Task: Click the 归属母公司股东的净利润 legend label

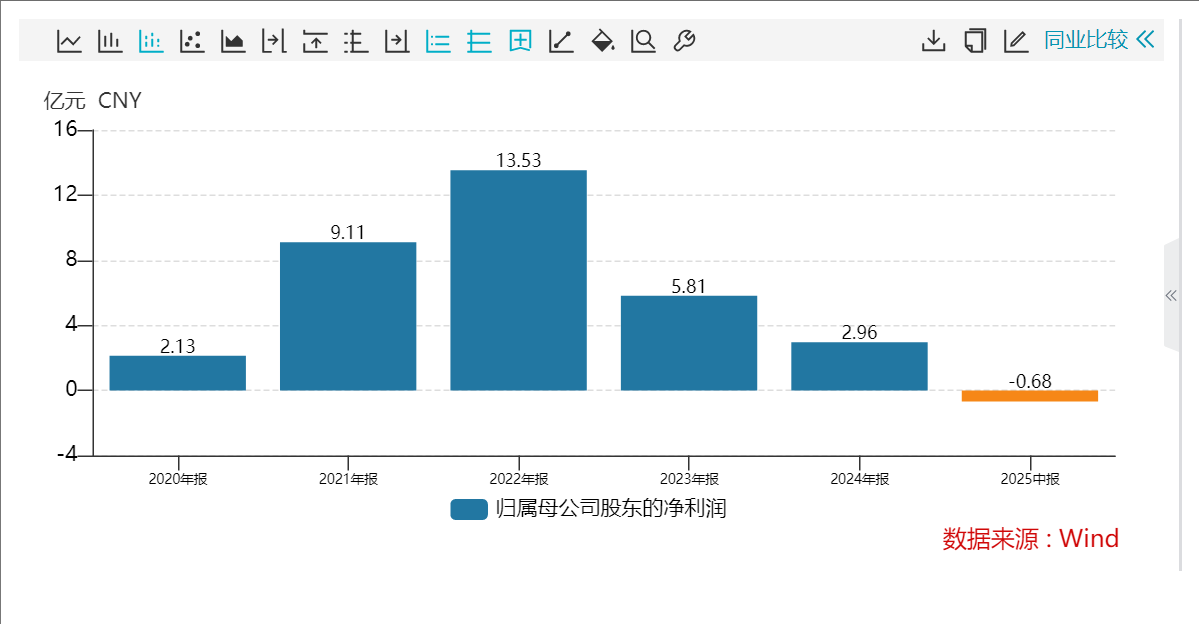Action: point(610,509)
